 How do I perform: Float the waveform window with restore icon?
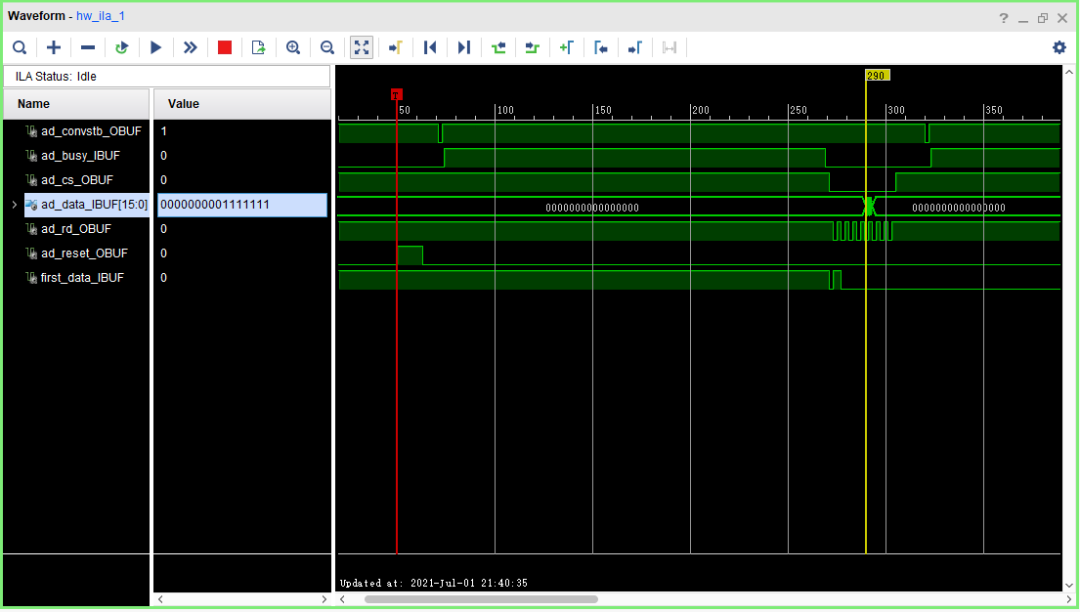1043,19
